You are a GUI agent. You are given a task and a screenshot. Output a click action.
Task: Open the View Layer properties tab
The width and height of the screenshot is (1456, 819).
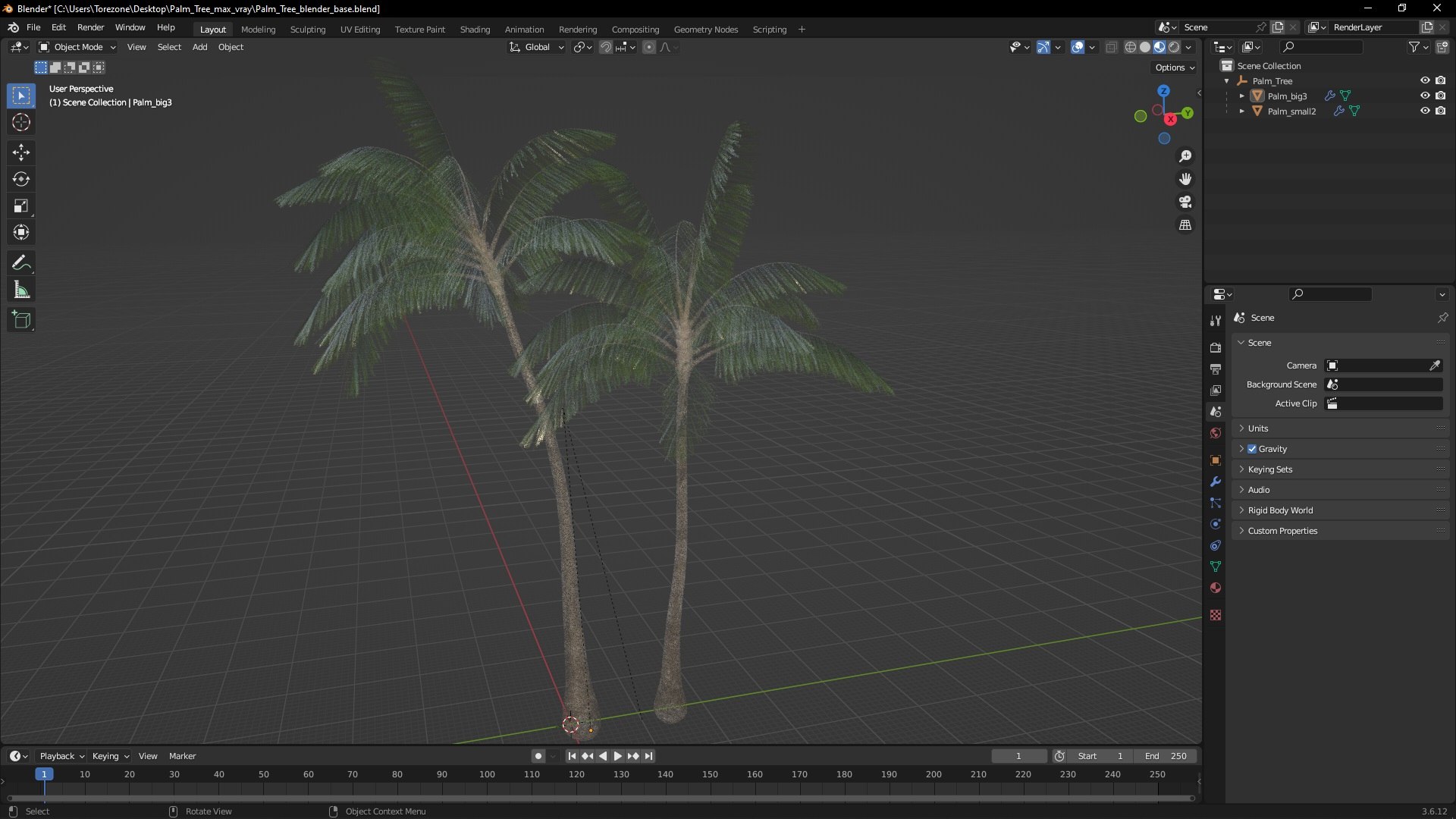tap(1216, 391)
